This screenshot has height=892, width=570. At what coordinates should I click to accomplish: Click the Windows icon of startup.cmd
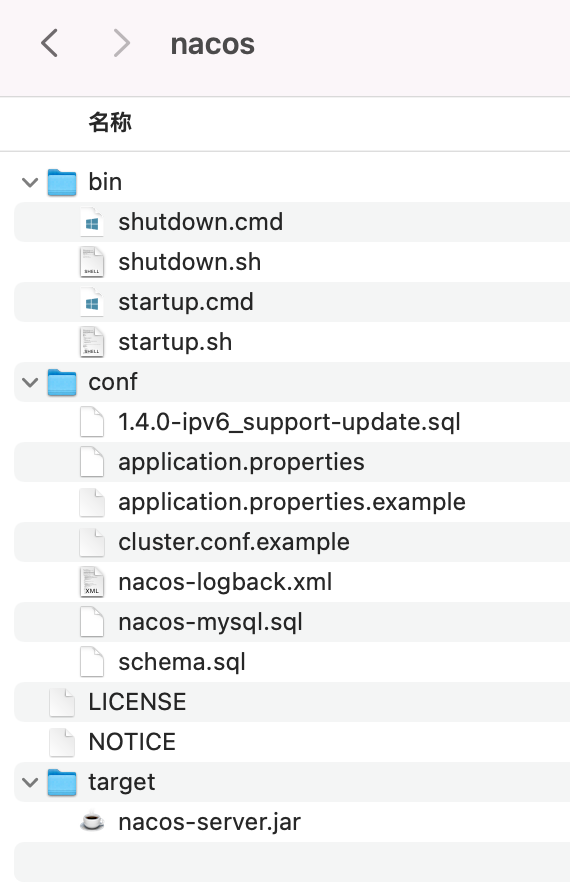pos(92,303)
